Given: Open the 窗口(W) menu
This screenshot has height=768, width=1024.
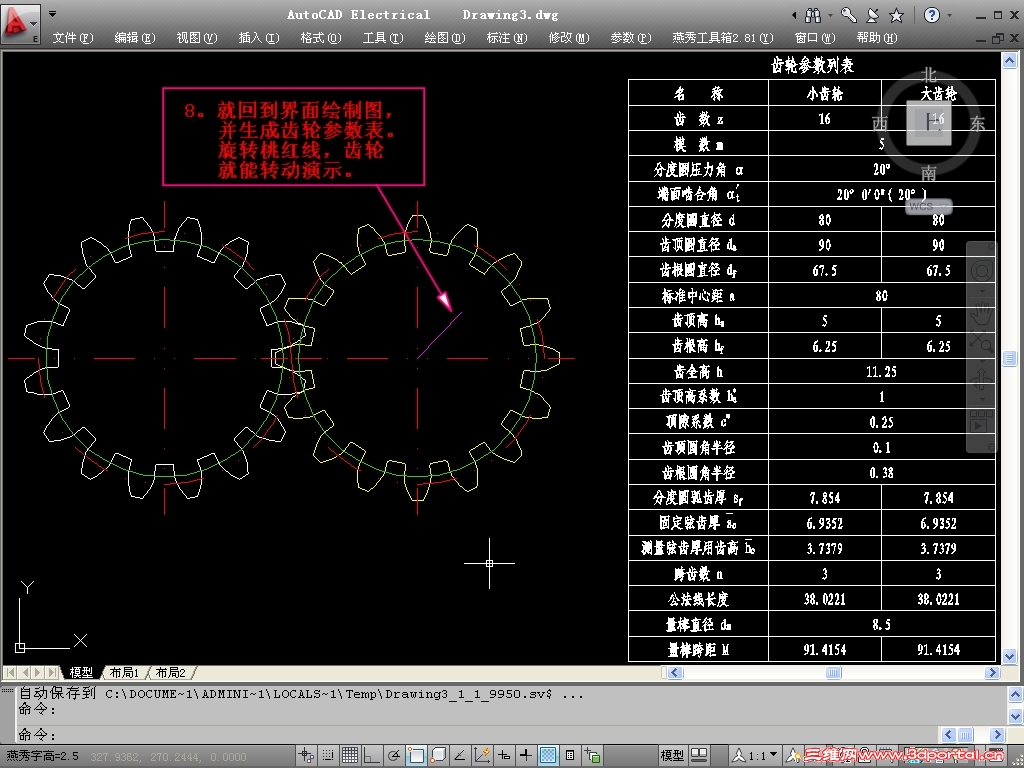Looking at the screenshot, I should 814,38.
